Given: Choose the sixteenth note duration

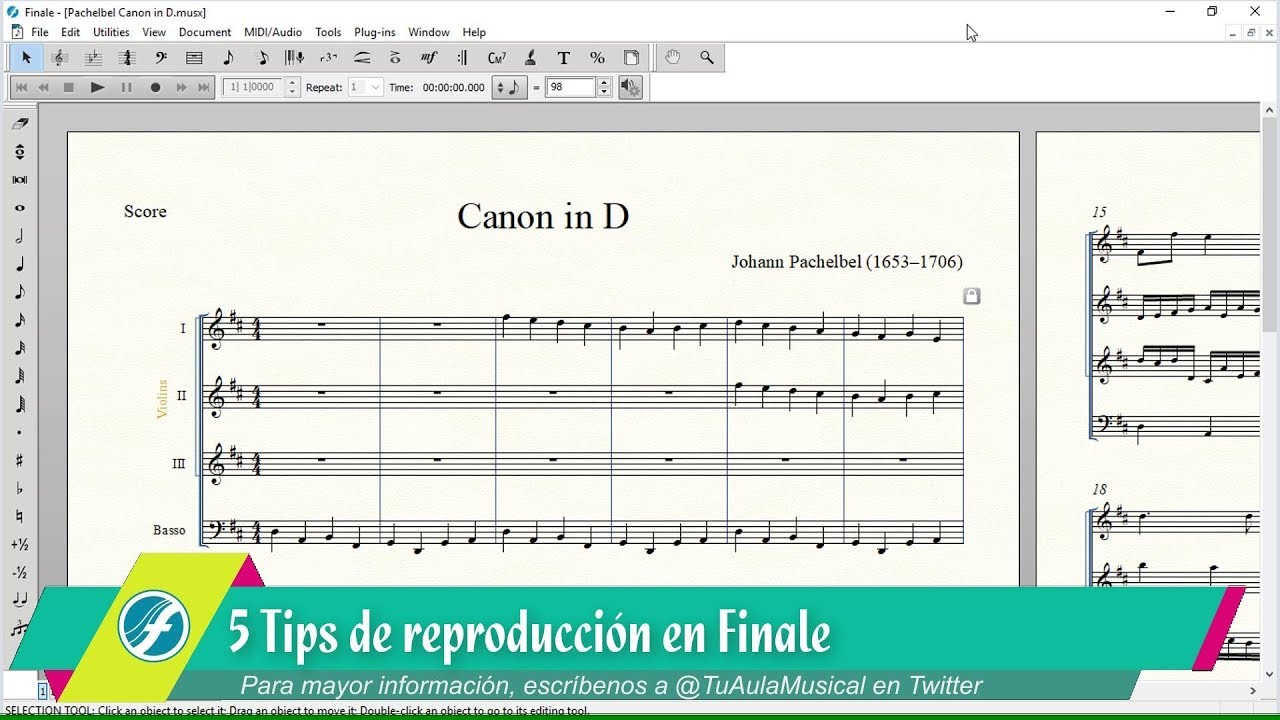Looking at the screenshot, I should 20,320.
